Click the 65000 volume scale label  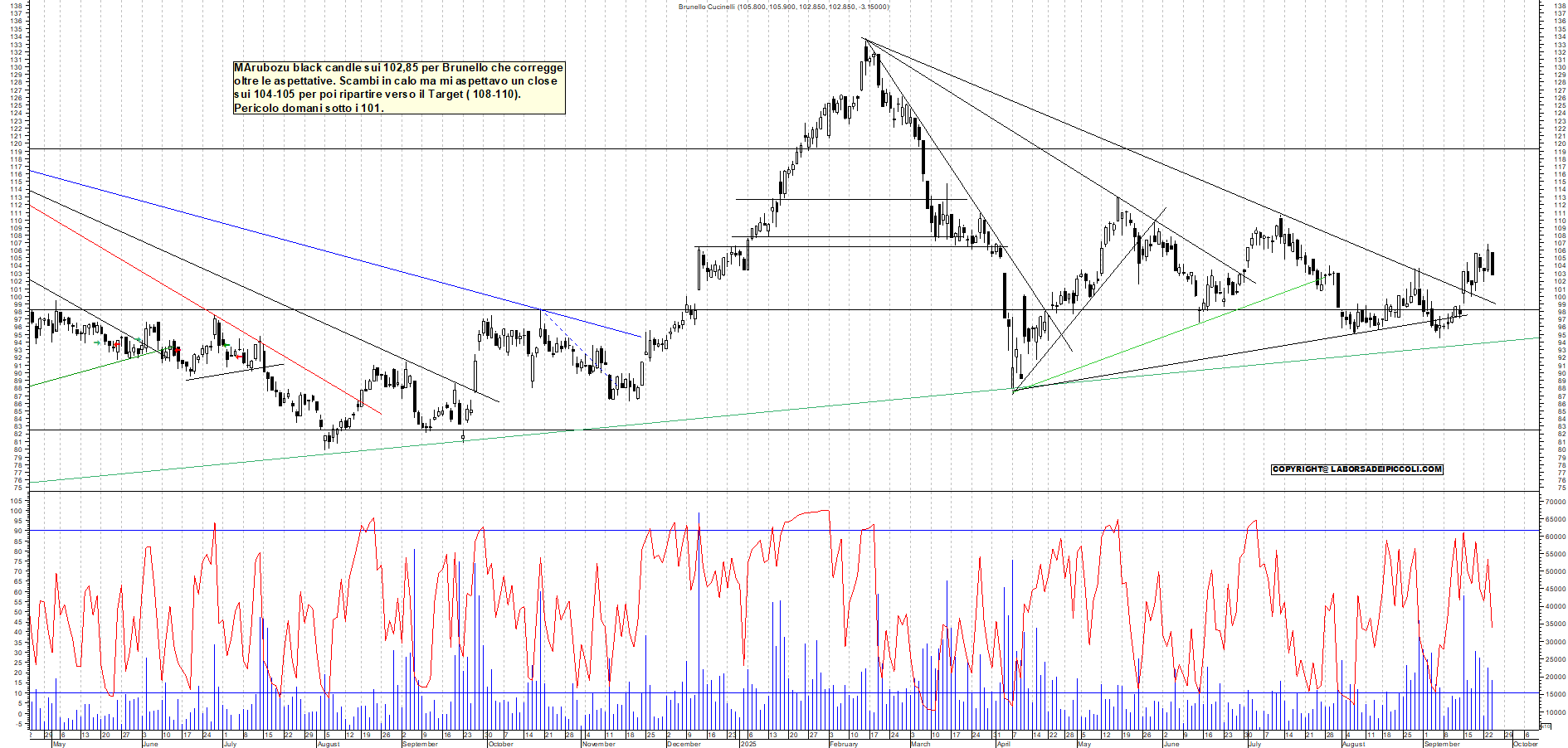(1555, 519)
